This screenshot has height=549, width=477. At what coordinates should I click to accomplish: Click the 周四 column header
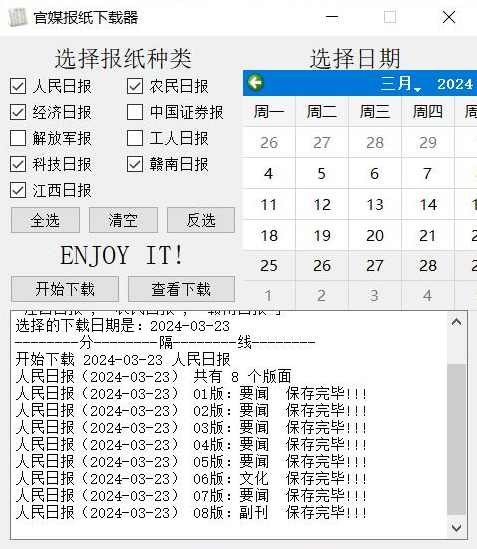tap(428, 112)
